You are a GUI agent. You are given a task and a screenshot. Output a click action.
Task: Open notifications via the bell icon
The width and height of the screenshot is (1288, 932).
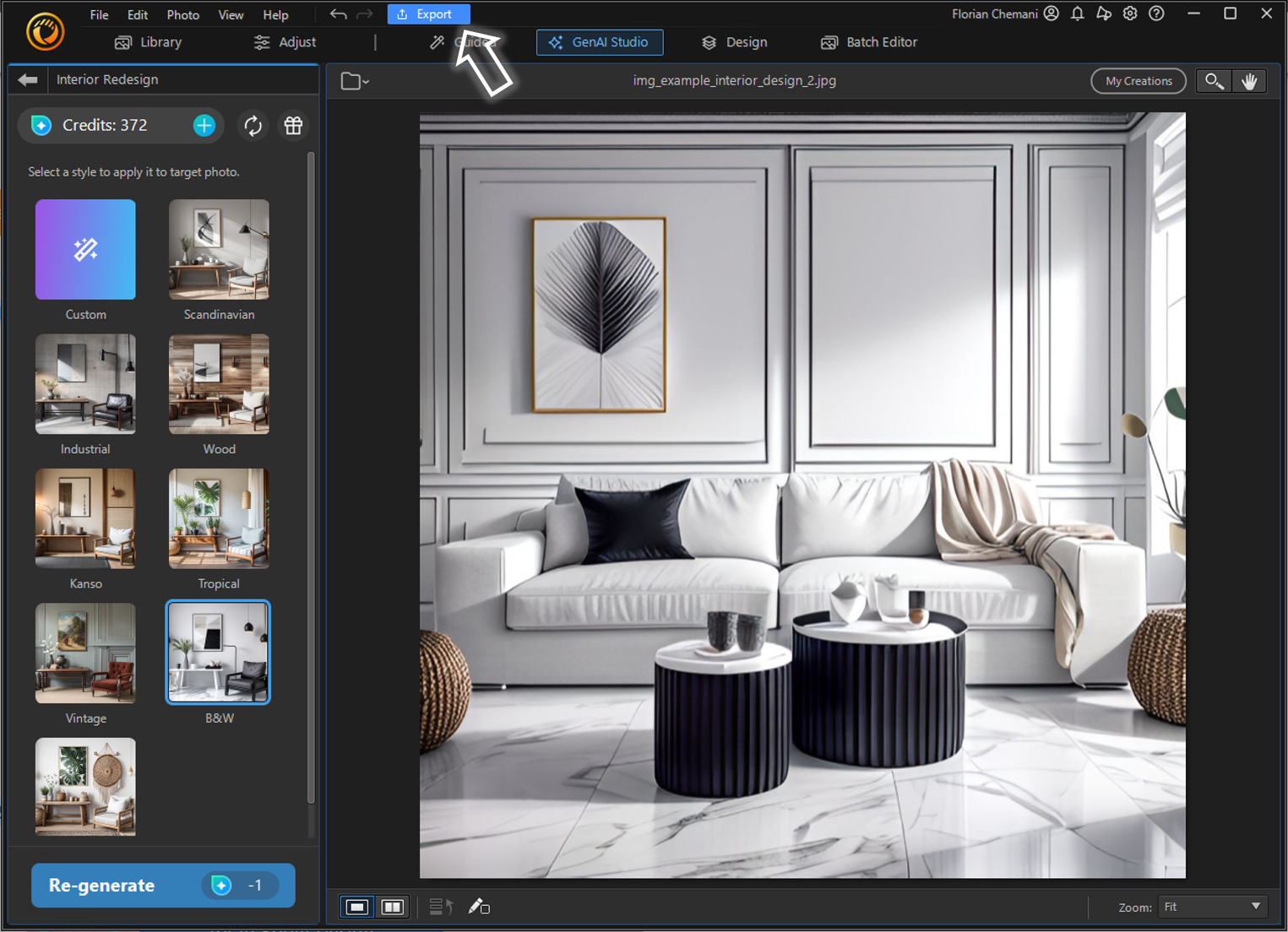point(1077,14)
